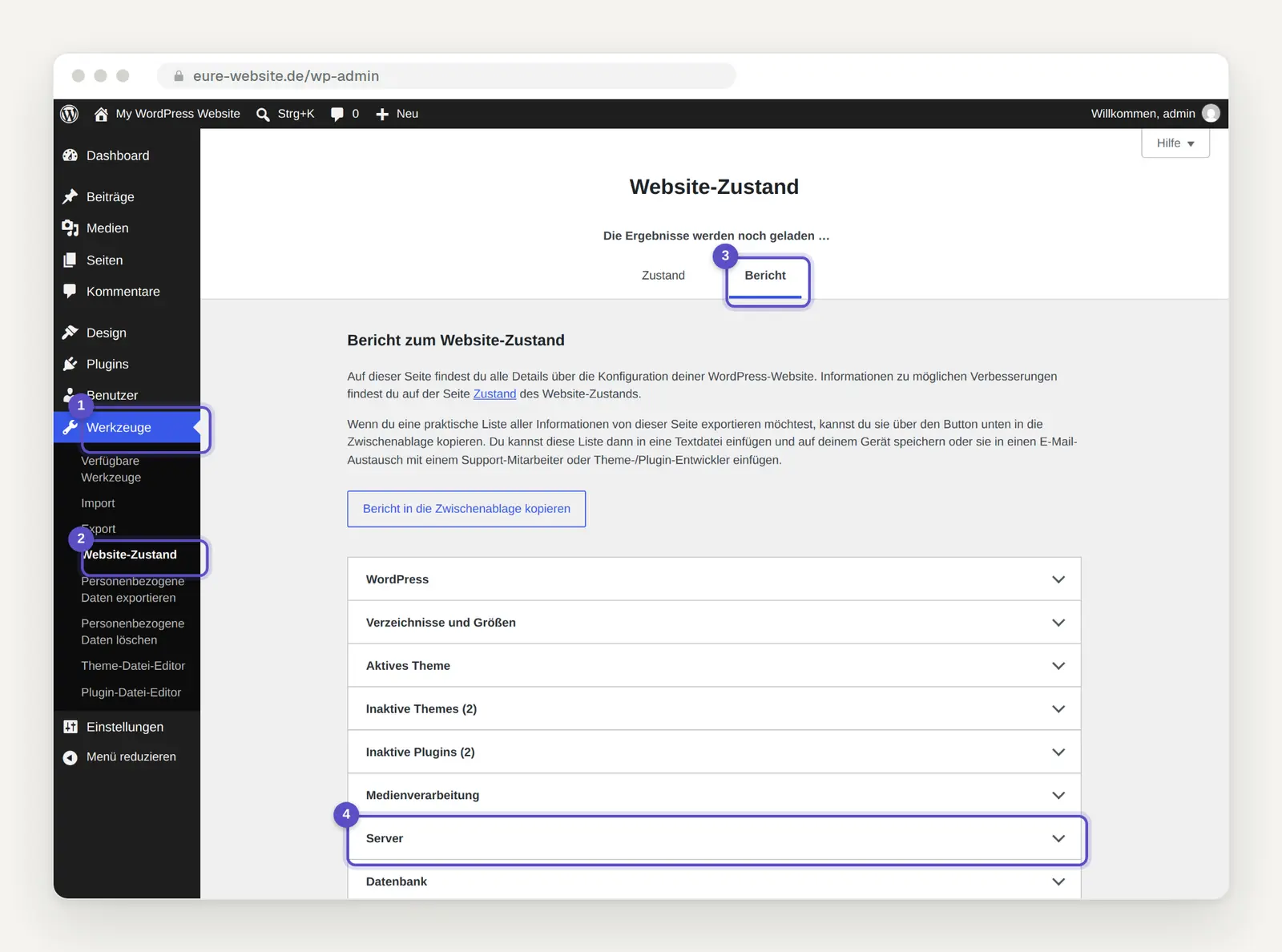This screenshot has width=1282, height=952.
Task: Follow the Zustand link in the description
Action: pos(494,394)
